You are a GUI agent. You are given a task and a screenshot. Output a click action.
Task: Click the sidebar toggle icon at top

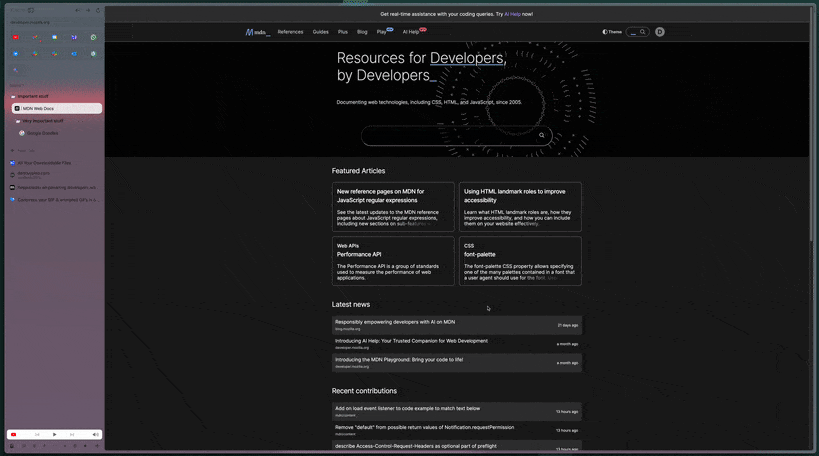31,10
